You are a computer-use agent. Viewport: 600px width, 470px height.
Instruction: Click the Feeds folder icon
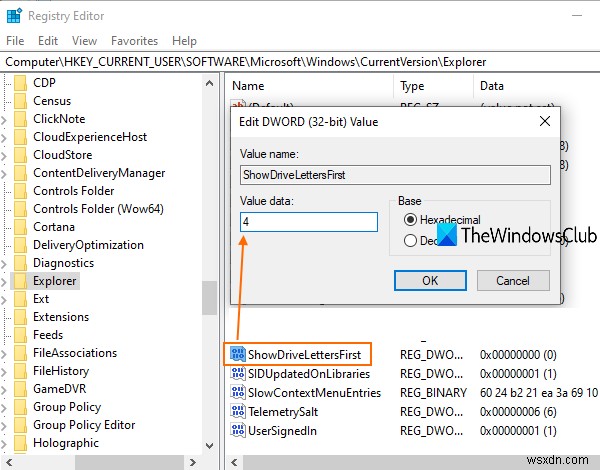click(20, 335)
